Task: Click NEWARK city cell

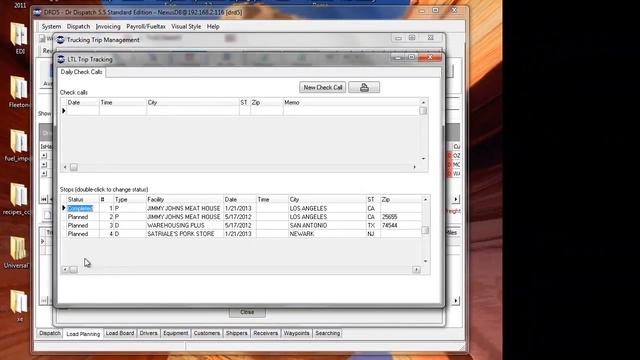Action: pyautogui.click(x=327, y=234)
